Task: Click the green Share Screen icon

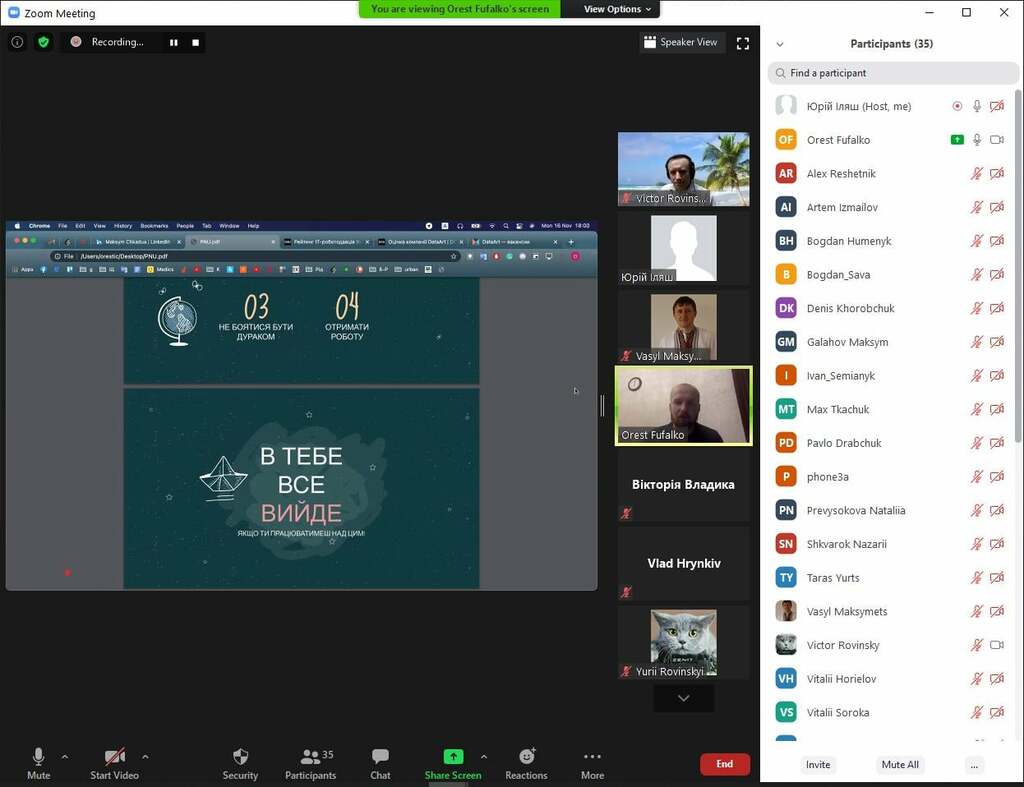Action: [453, 756]
